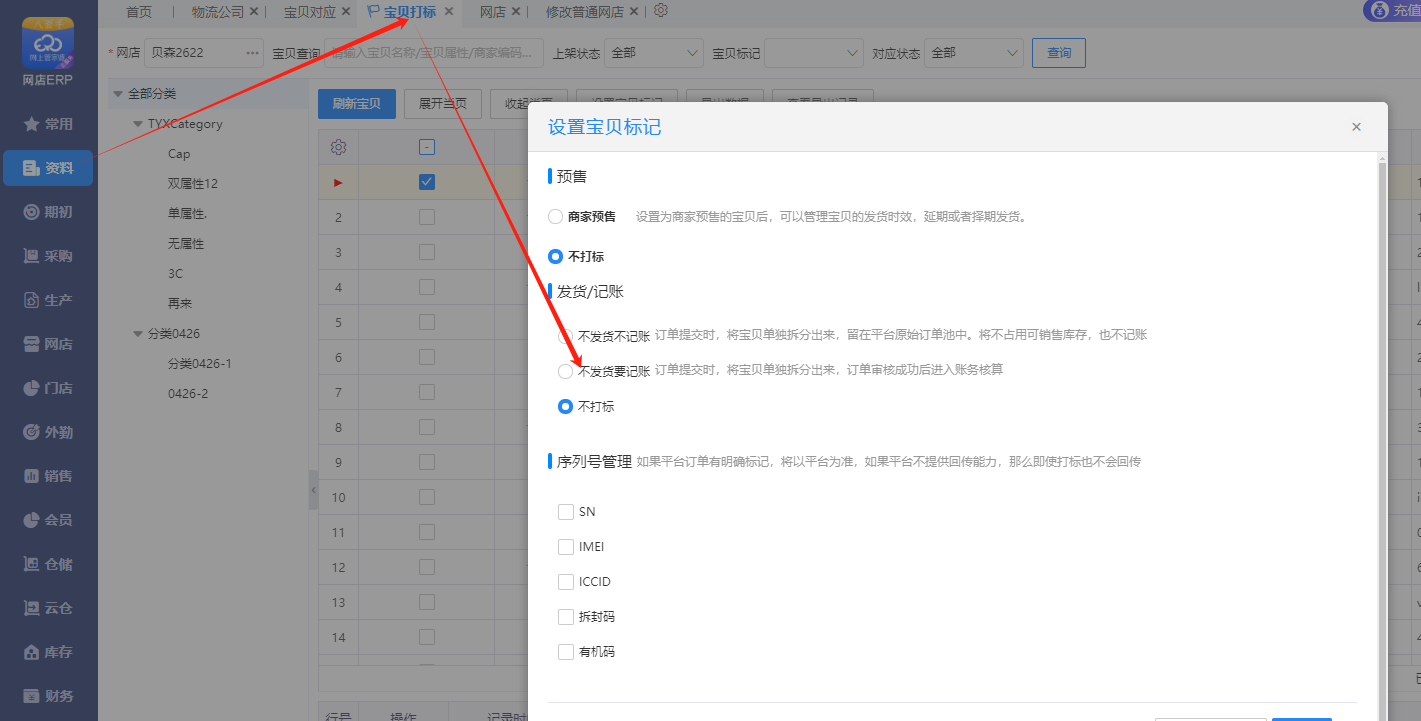
Task: Select the 商家预售 radio option
Action: point(555,216)
